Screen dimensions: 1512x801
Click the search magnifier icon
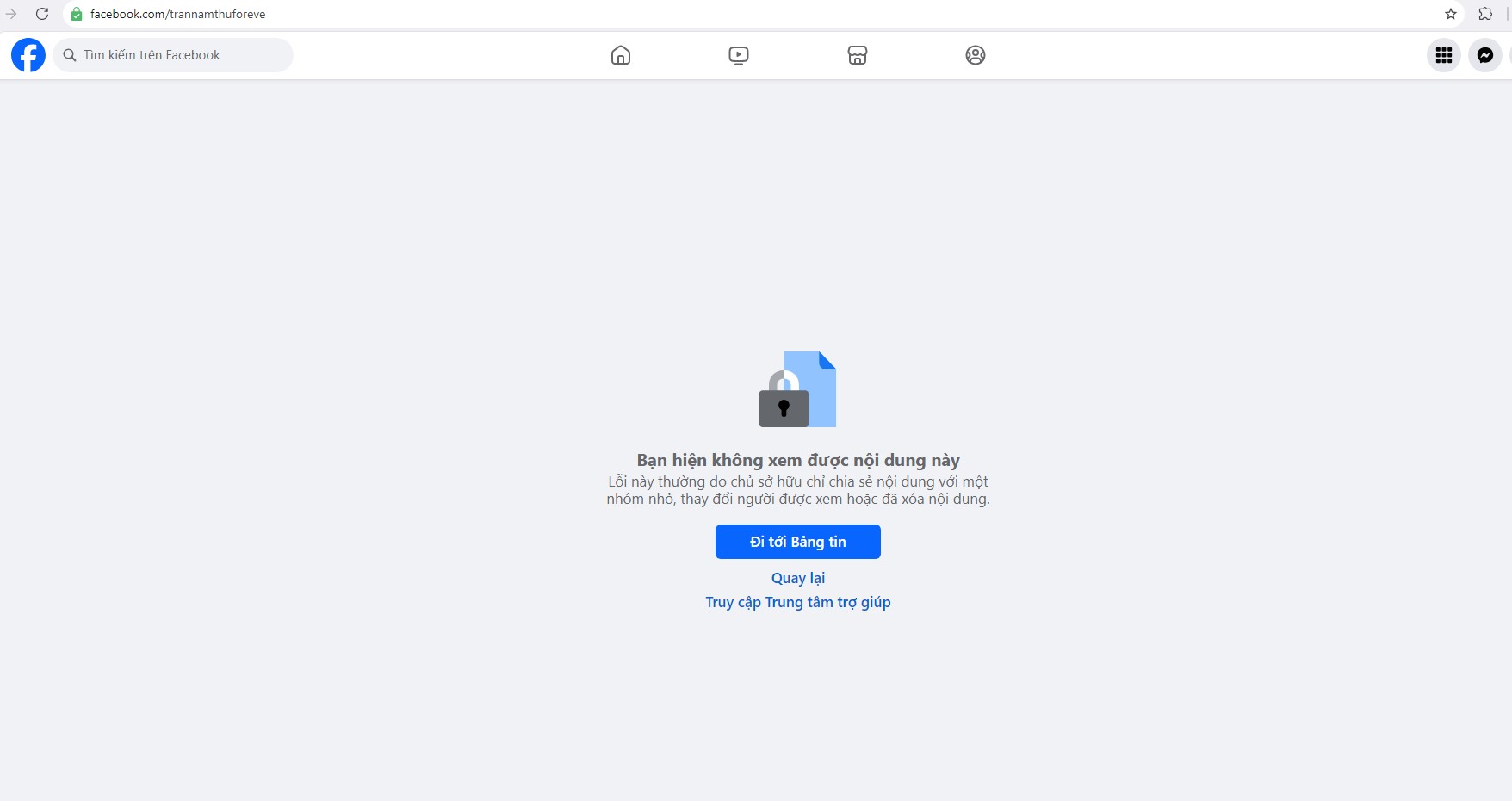70,55
